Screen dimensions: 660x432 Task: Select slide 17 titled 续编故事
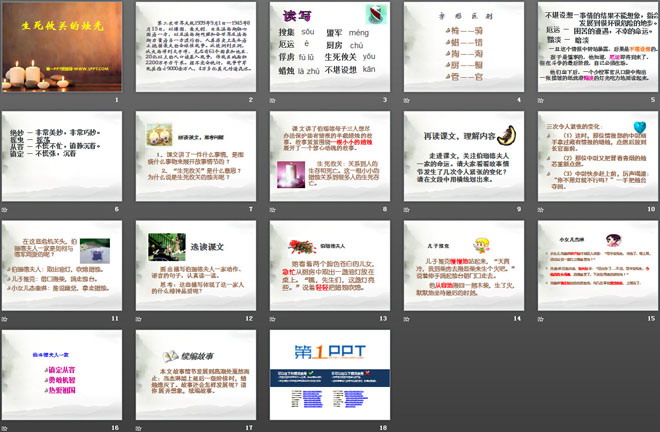196,375
